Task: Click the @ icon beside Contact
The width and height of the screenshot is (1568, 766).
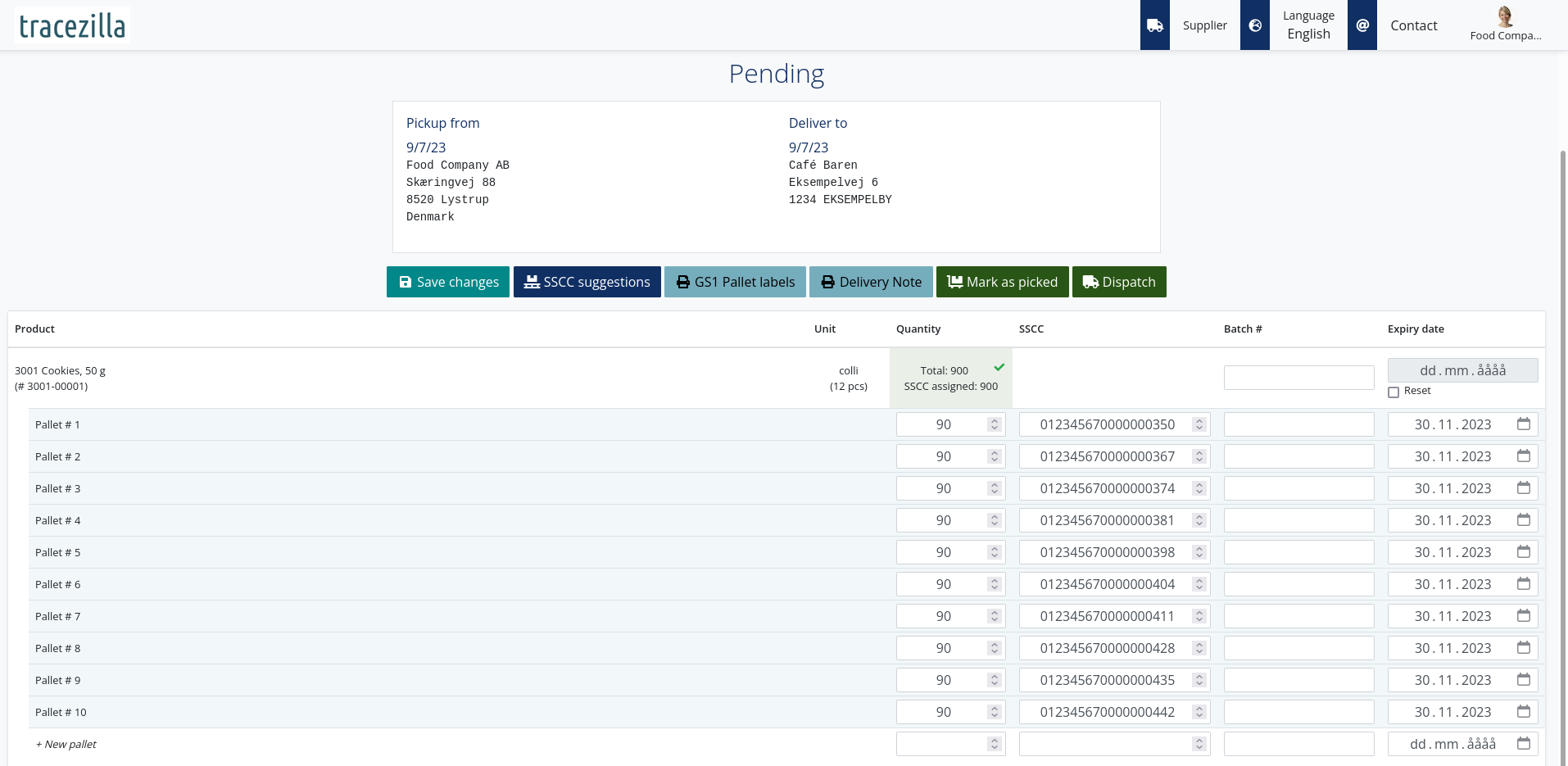Action: pos(1362,25)
